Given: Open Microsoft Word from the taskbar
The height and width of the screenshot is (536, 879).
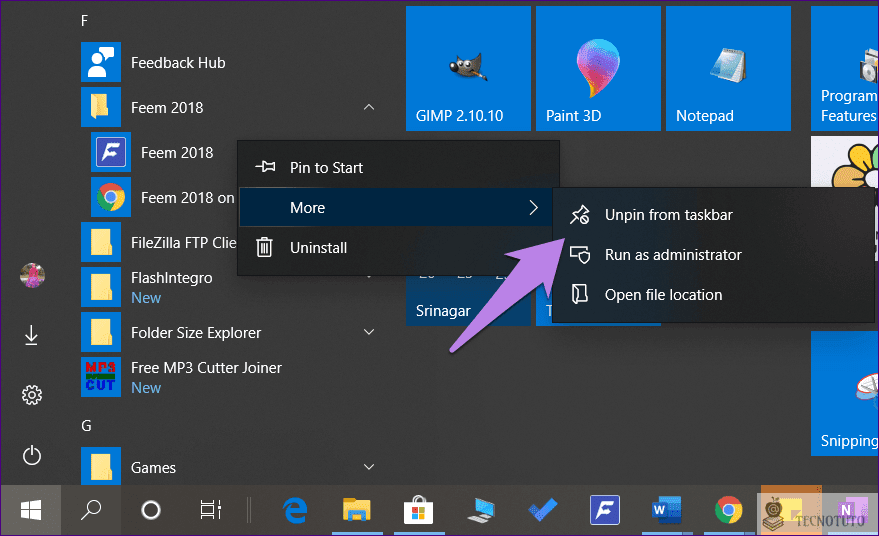Looking at the screenshot, I should [x=667, y=510].
